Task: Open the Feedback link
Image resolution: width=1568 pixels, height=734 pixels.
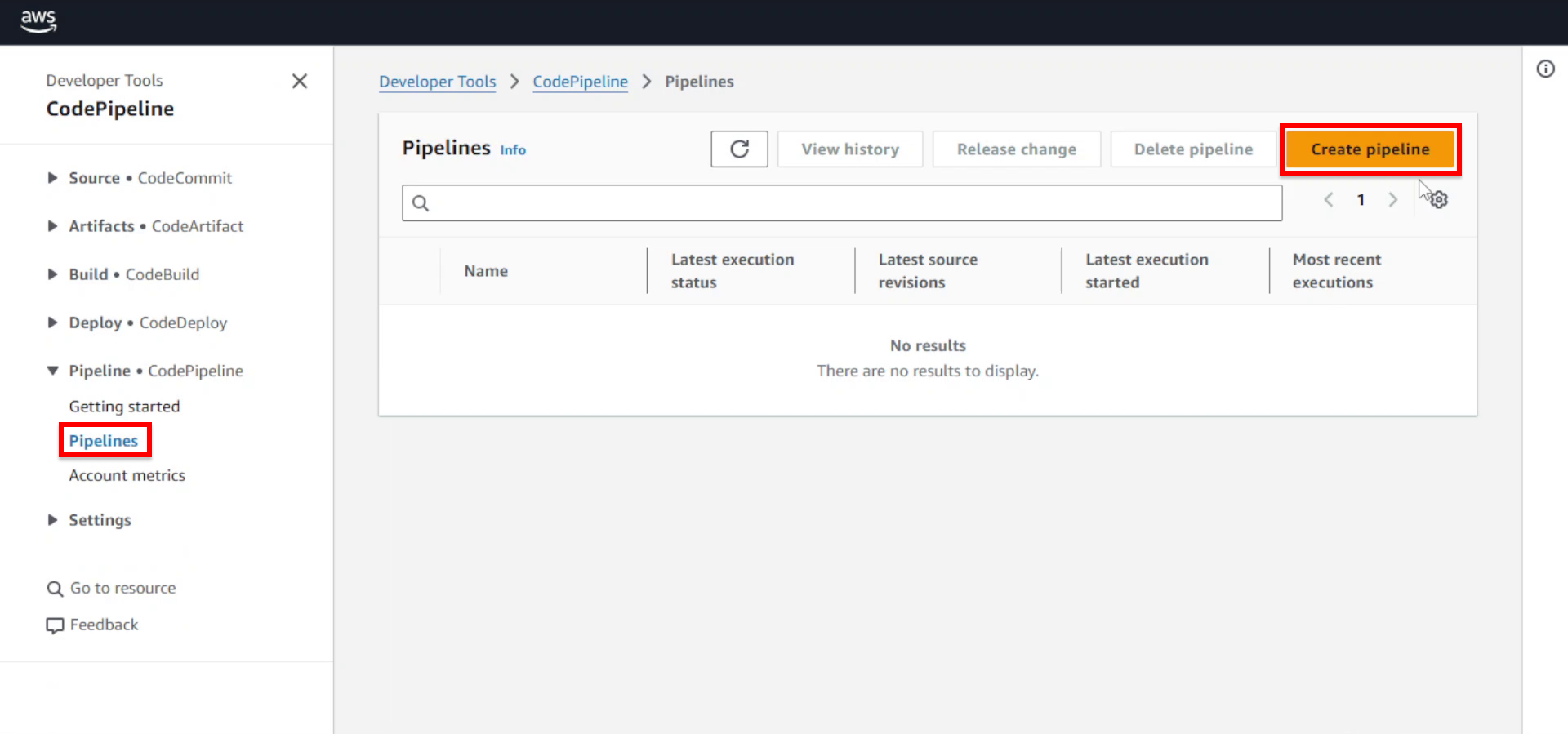Action: point(105,625)
